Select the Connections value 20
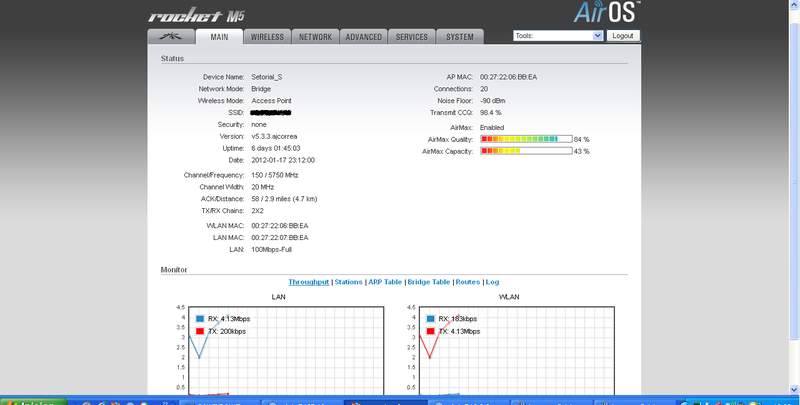Image resolution: width=800 pixels, height=405 pixels. [x=484, y=89]
